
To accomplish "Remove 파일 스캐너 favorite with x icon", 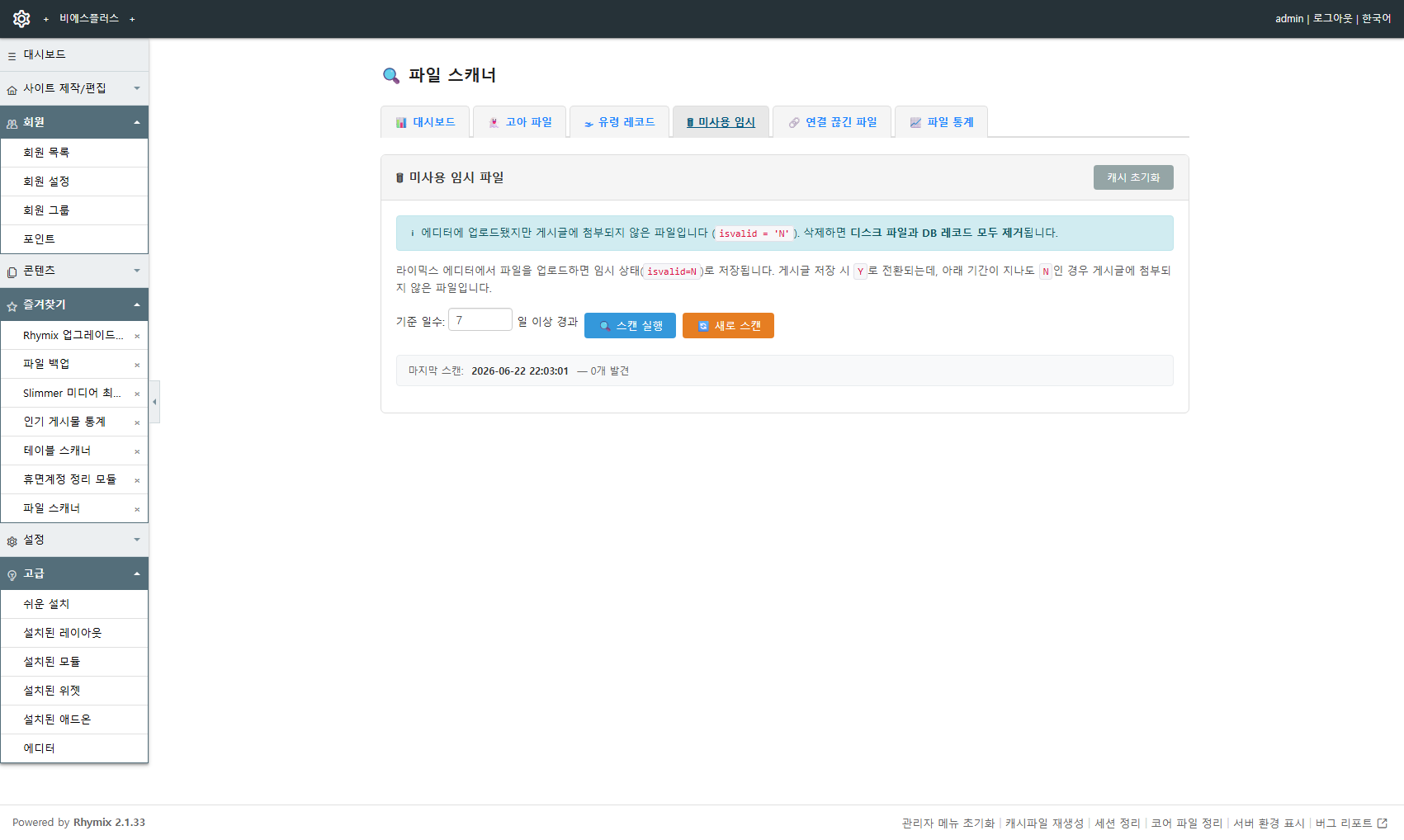I will pos(137,509).
